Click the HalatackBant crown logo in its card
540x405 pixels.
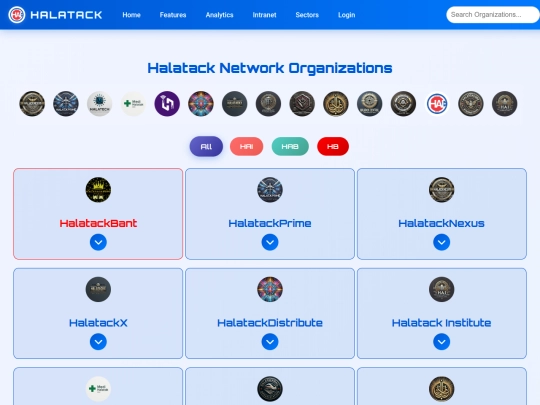coord(98,190)
